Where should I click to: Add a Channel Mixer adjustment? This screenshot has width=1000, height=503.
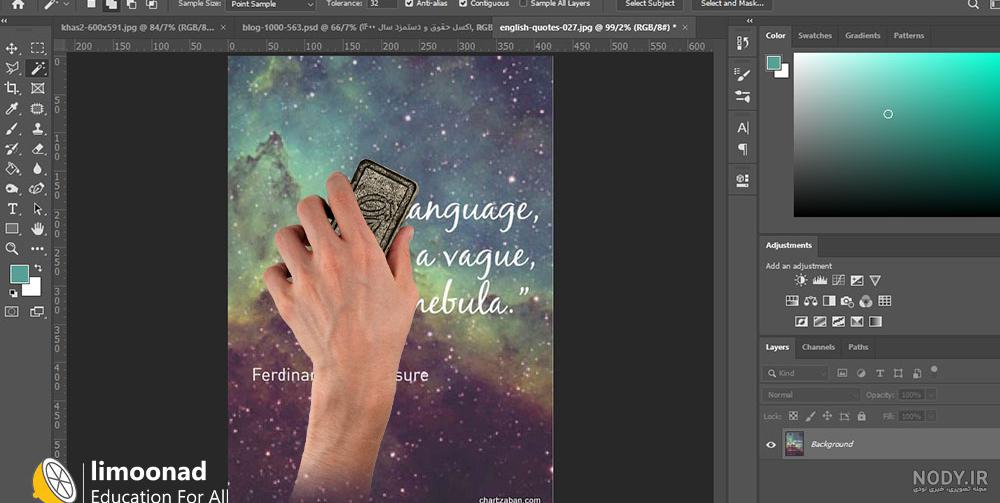click(x=865, y=301)
